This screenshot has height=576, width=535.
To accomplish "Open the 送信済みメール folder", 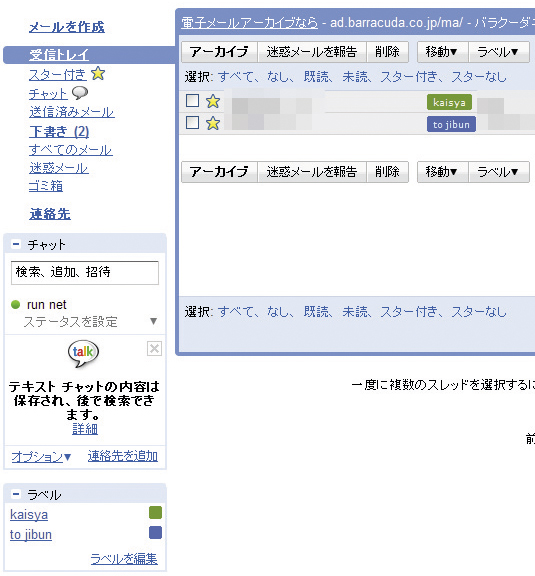I will click(x=72, y=112).
